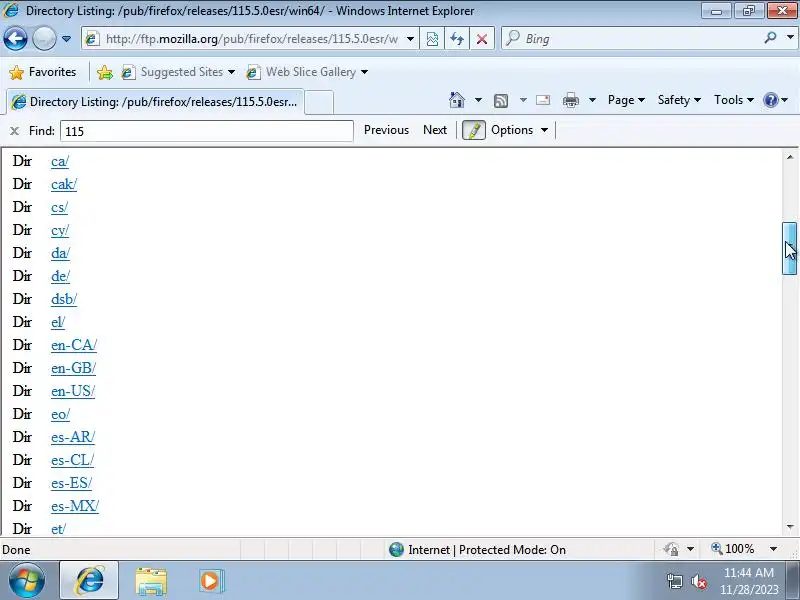Open the en-CA/ directory link
The height and width of the screenshot is (600, 800).
click(x=73, y=345)
